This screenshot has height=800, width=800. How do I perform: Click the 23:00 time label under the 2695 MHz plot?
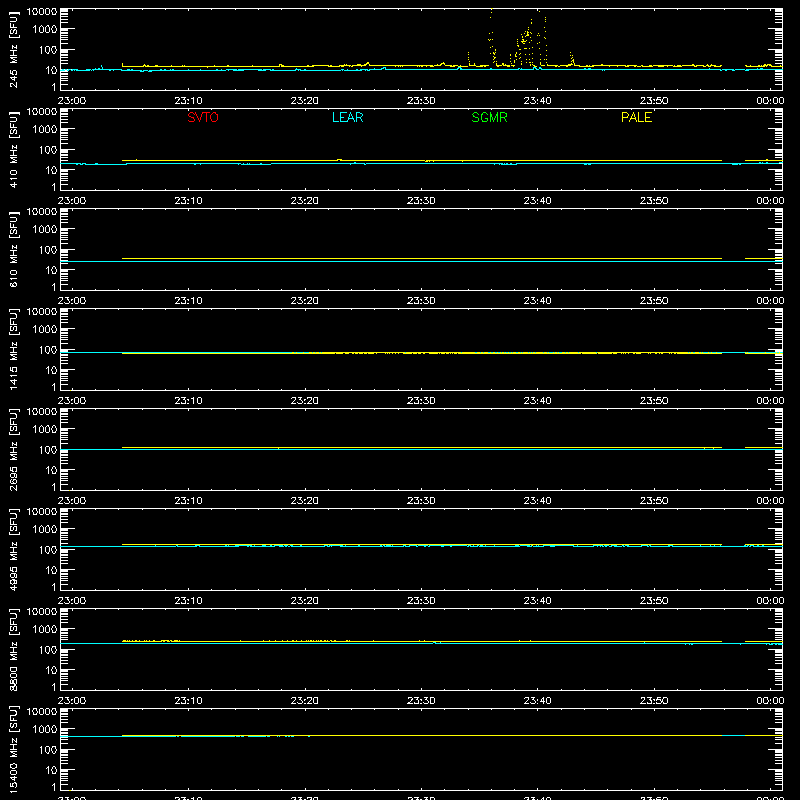point(71,501)
